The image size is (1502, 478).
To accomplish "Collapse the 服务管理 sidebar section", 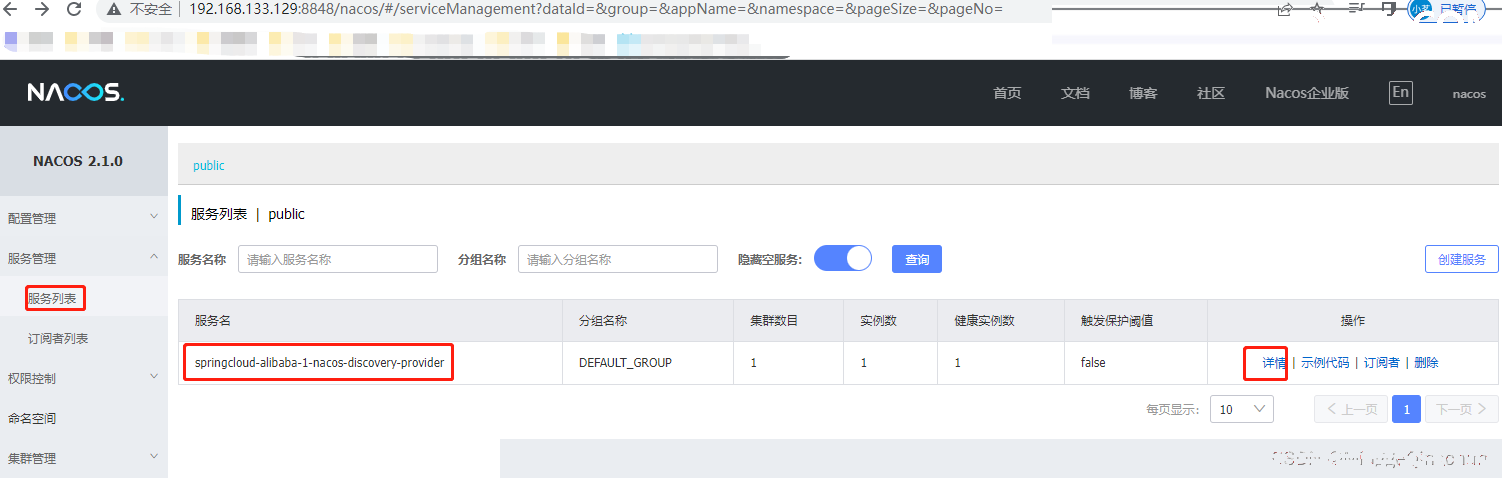I will click(83, 258).
